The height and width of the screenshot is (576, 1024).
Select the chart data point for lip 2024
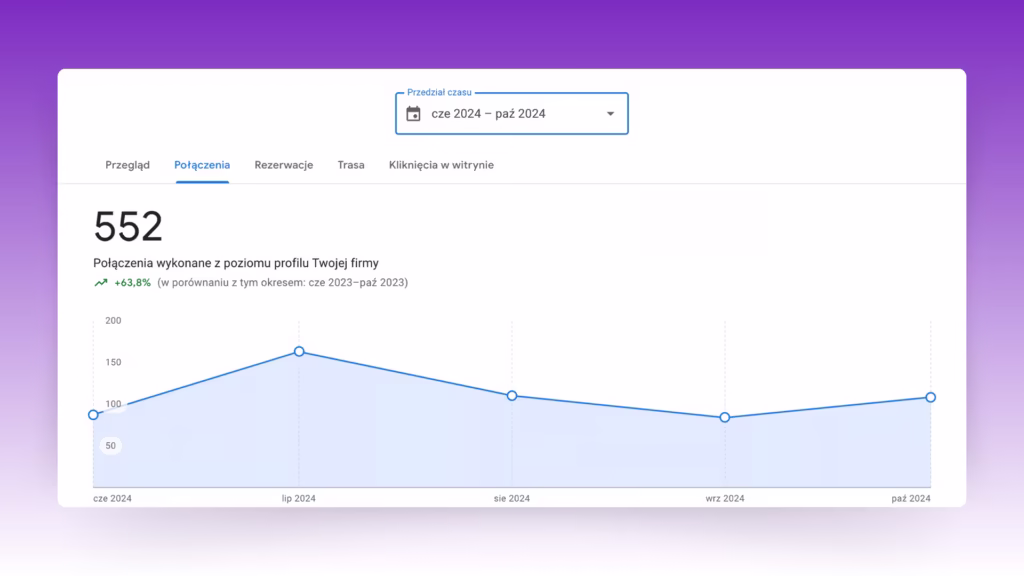click(x=299, y=351)
